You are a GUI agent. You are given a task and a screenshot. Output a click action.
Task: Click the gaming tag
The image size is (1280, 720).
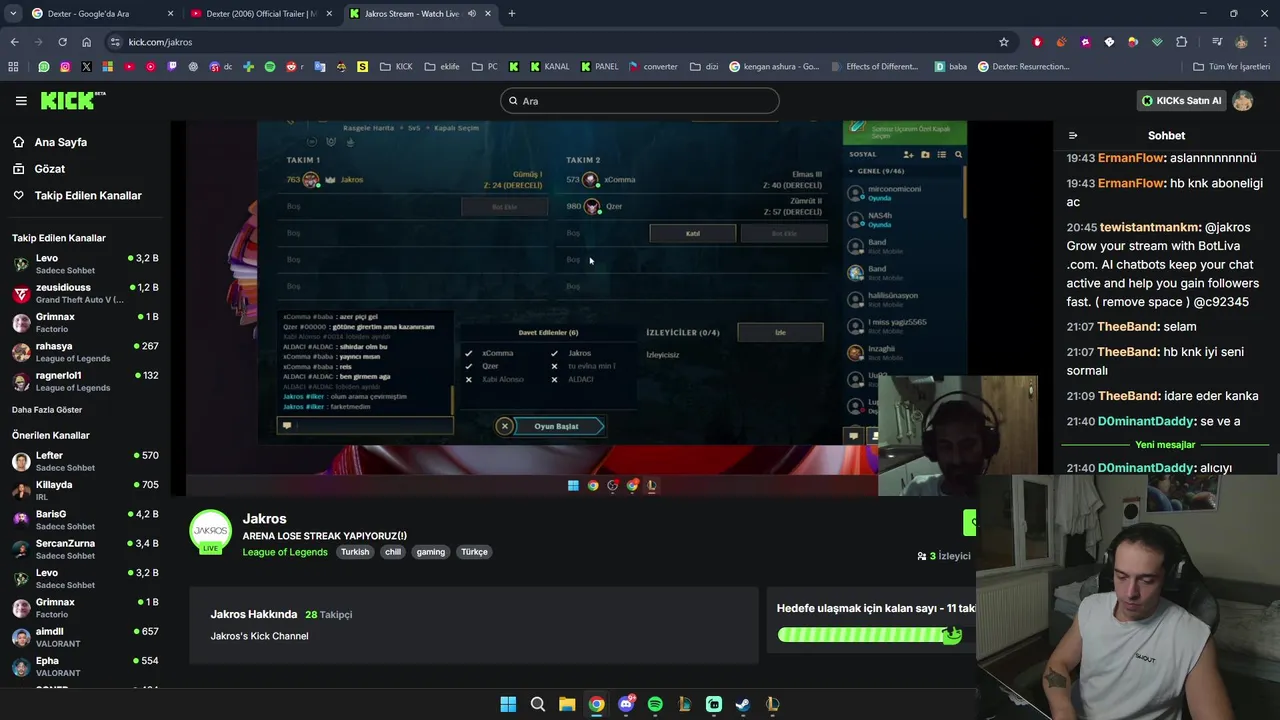click(x=431, y=552)
